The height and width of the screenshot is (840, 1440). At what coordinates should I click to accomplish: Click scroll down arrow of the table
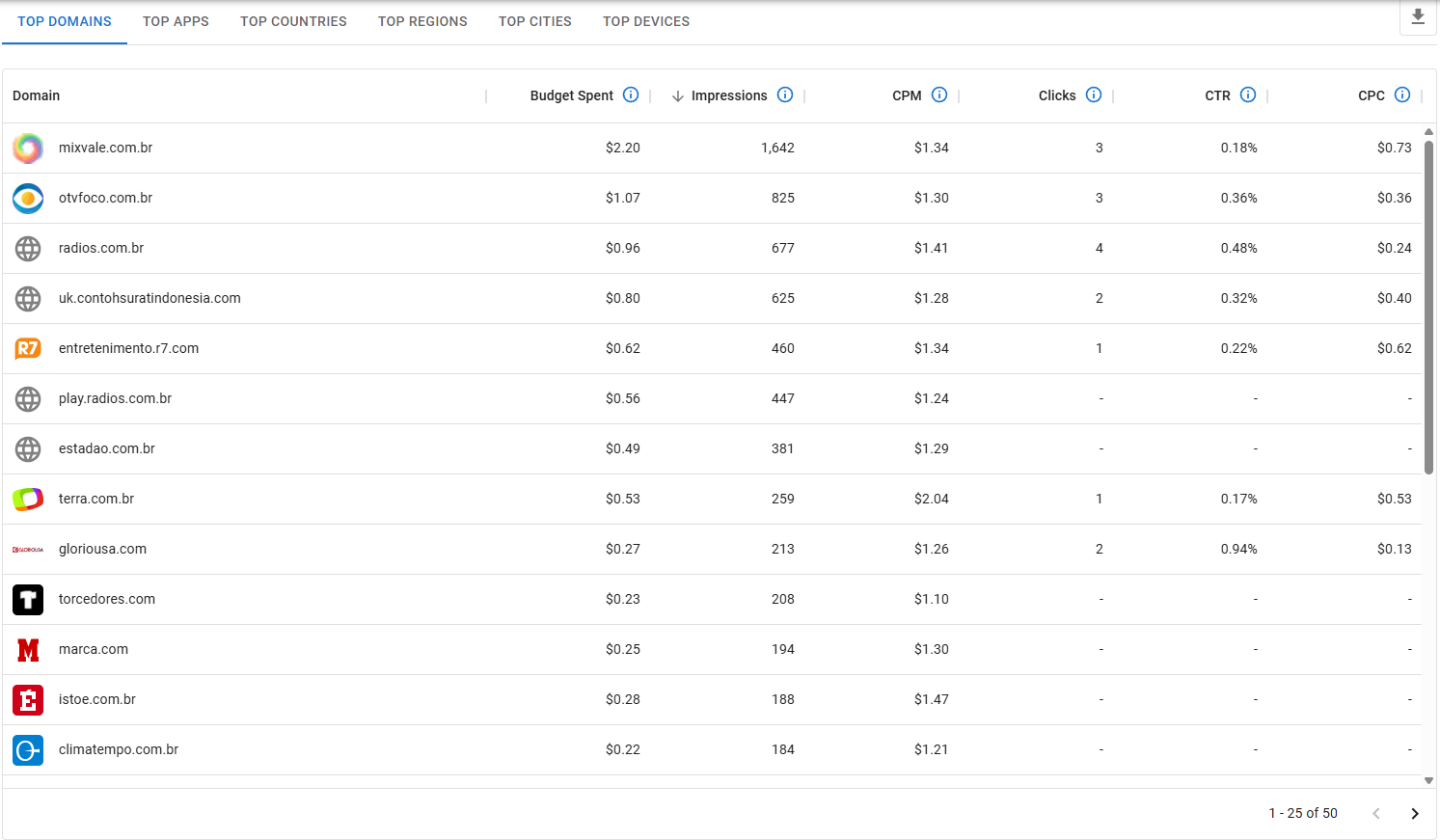pos(1428,780)
